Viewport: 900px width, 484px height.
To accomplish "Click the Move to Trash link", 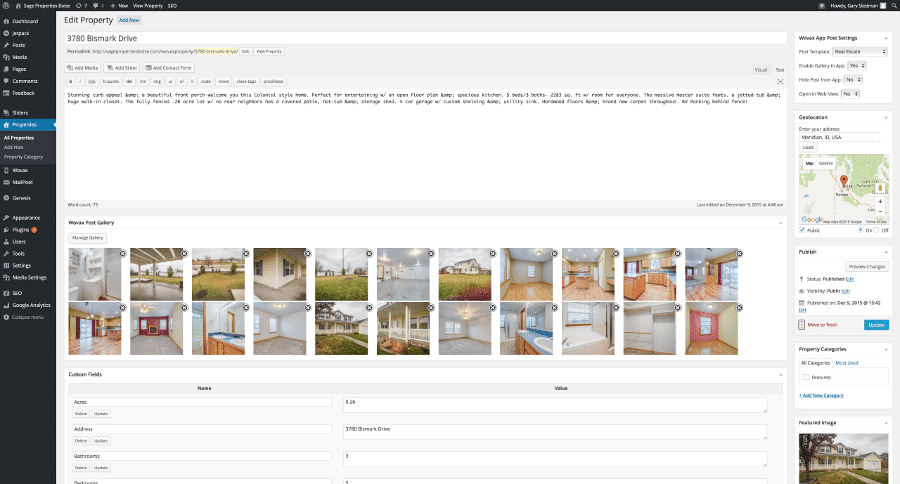I will (x=822, y=325).
